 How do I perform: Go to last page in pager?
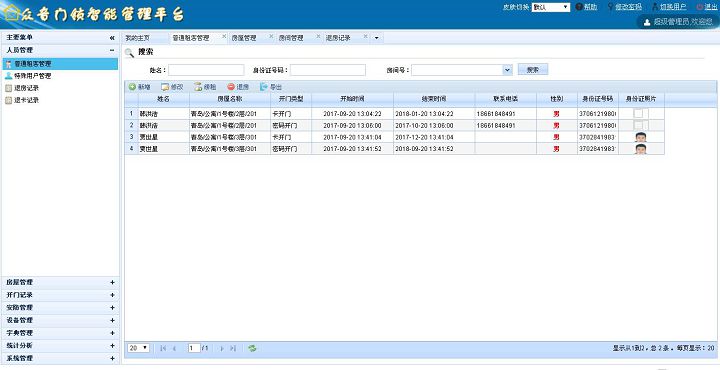point(233,348)
